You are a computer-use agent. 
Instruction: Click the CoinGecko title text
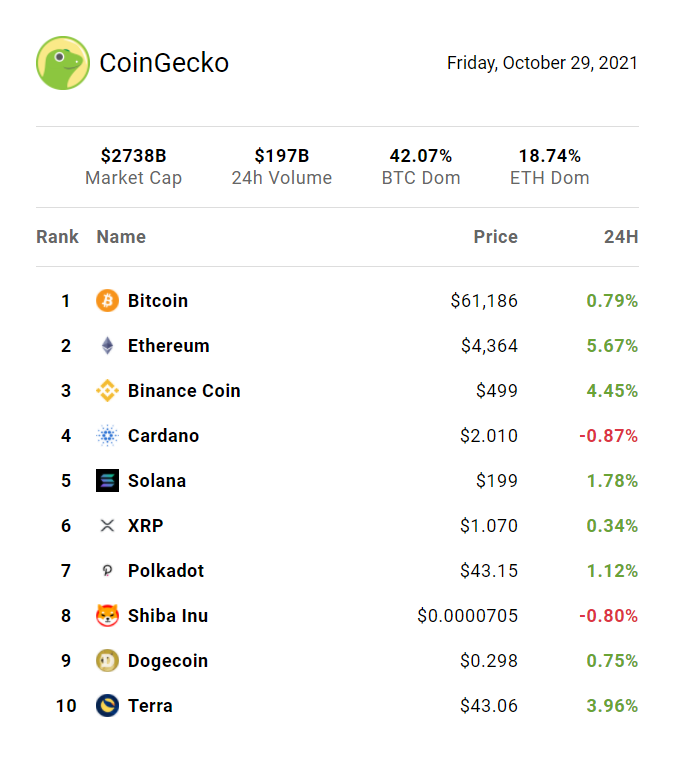click(164, 63)
